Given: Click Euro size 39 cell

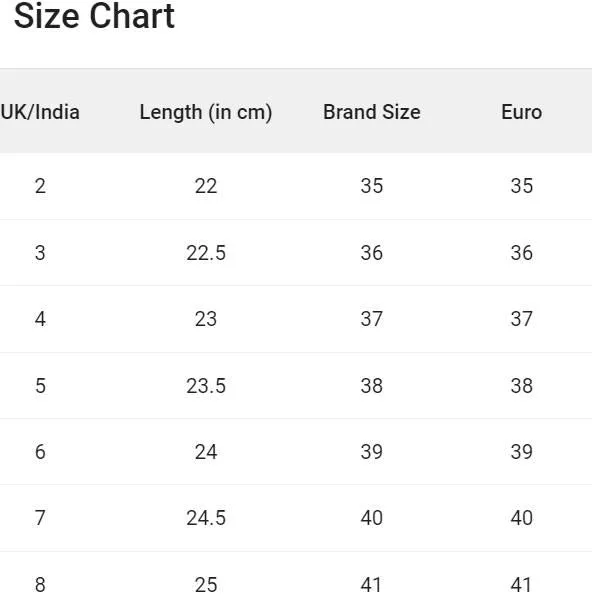Looking at the screenshot, I should pyautogui.click(x=522, y=452).
